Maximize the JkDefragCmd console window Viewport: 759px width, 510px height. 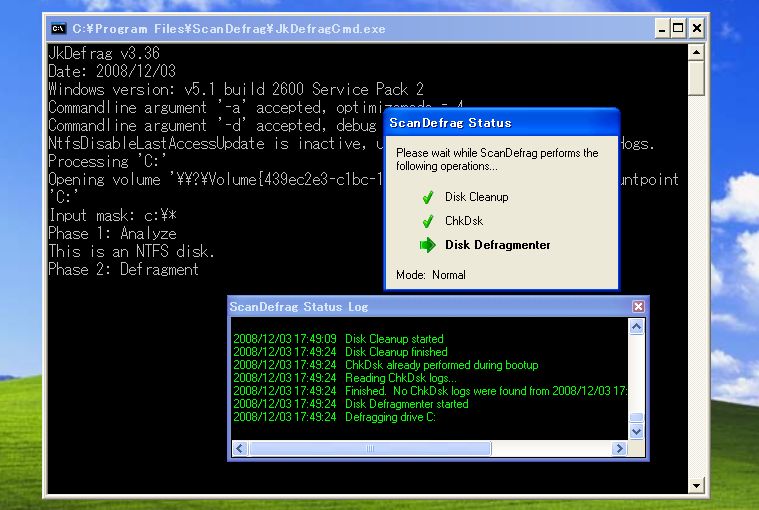679,29
